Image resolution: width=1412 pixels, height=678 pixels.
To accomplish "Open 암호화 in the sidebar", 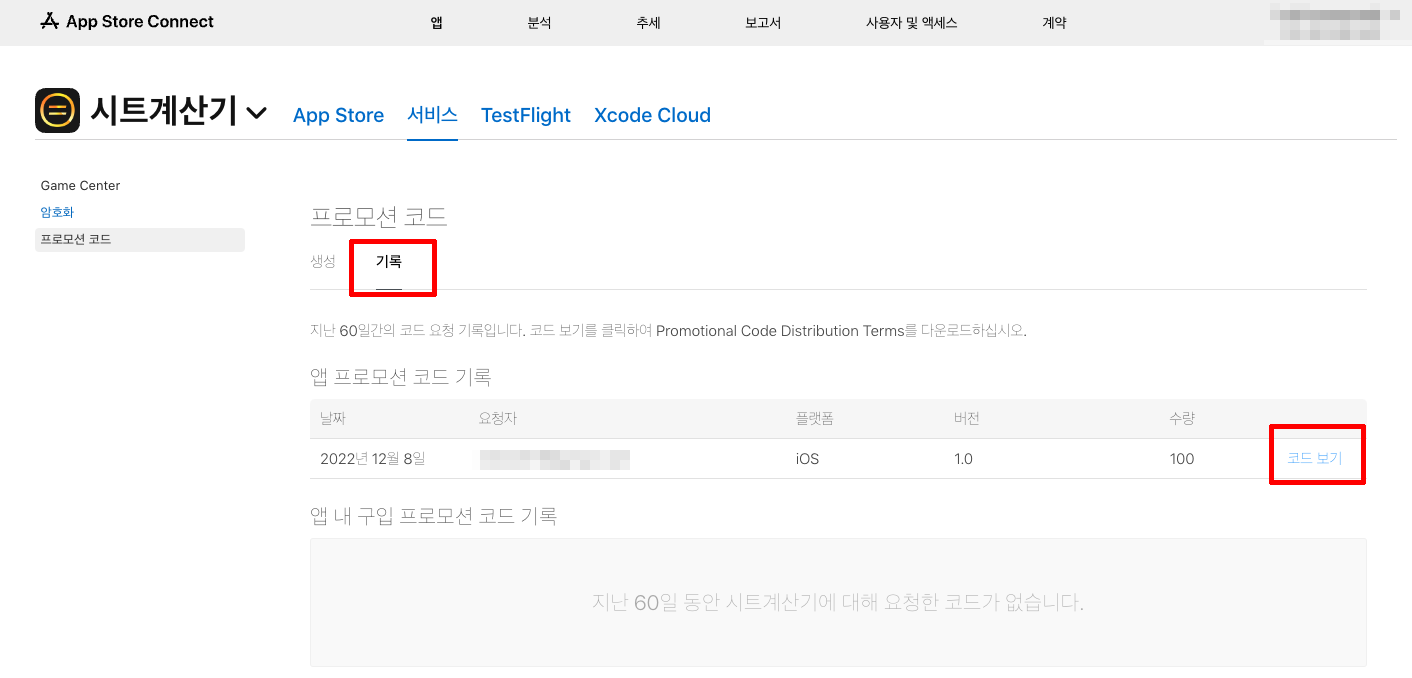I will click(57, 212).
